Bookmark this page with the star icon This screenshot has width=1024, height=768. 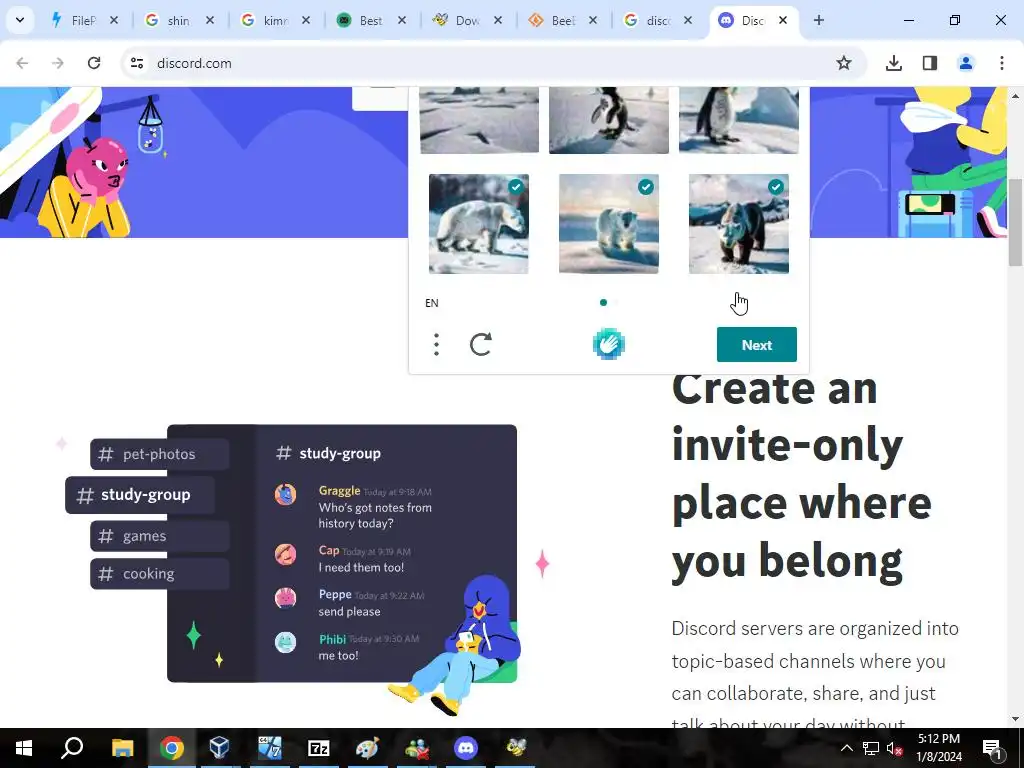[x=844, y=63]
